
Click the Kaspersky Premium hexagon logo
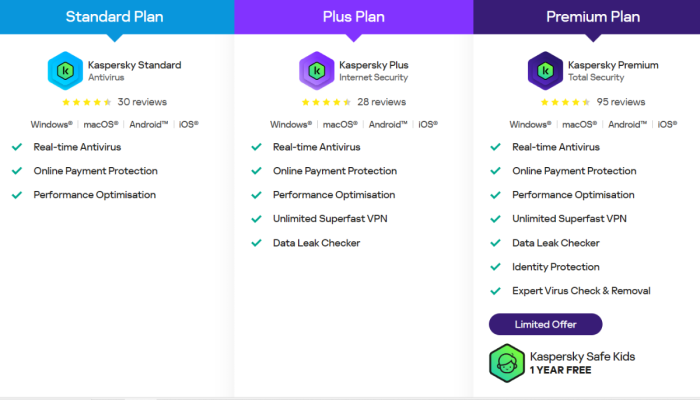545,71
